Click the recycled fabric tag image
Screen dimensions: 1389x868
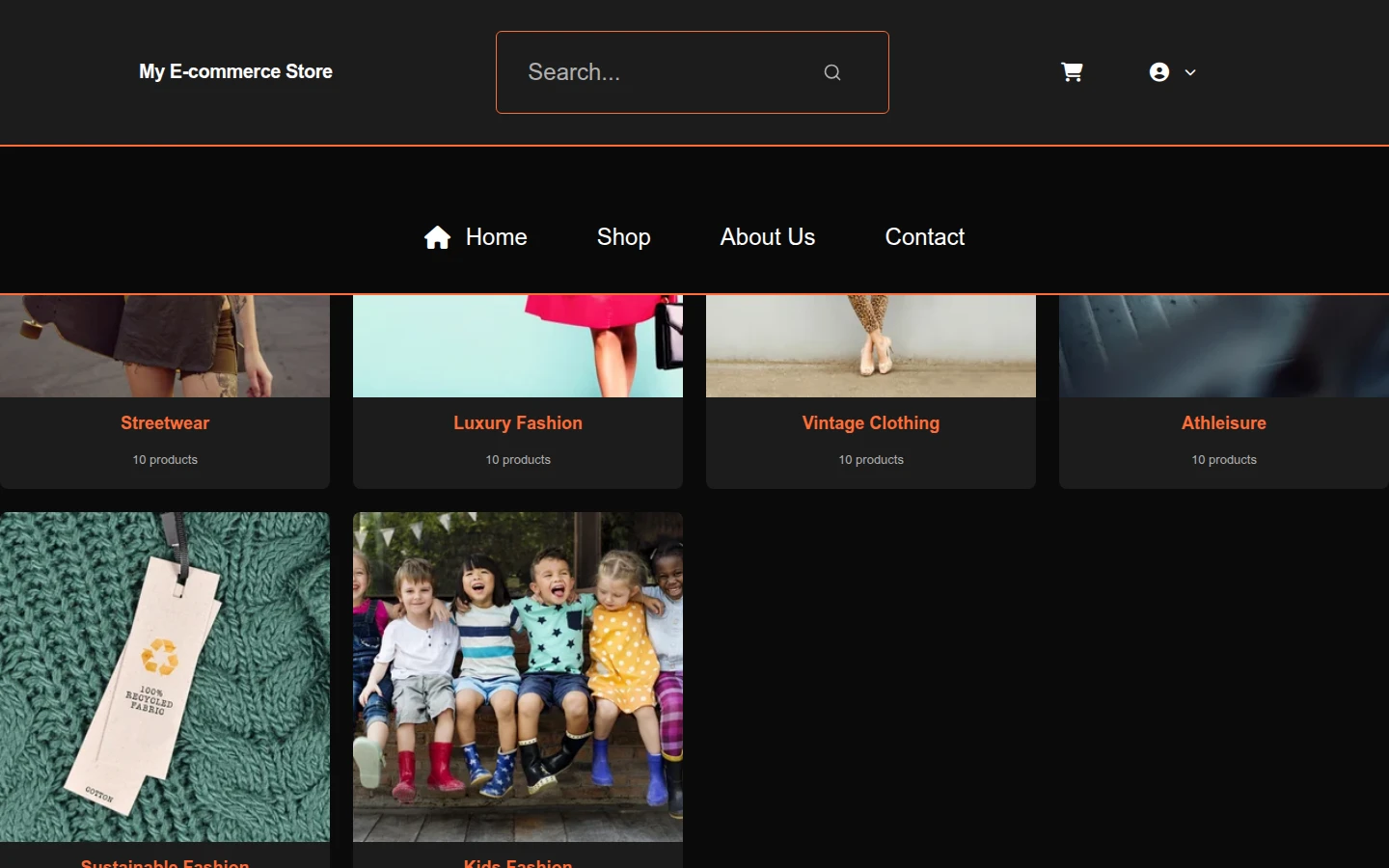point(165,677)
